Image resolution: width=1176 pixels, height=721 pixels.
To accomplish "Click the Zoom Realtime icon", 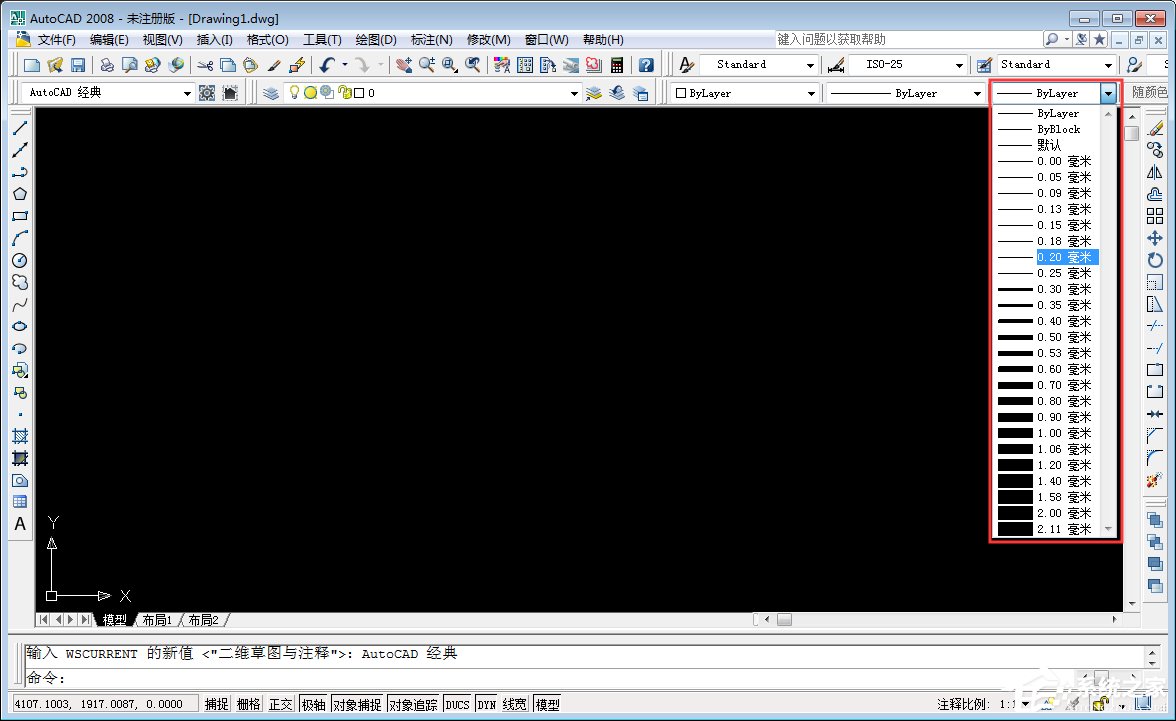I will pos(426,64).
